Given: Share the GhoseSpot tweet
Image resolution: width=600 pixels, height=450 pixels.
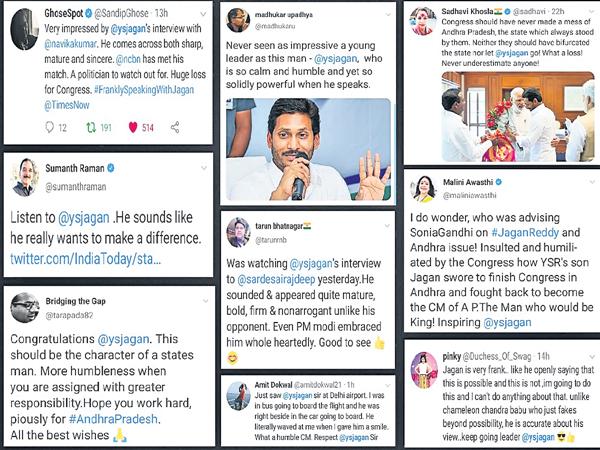Looking at the screenshot, I should click(x=175, y=127).
